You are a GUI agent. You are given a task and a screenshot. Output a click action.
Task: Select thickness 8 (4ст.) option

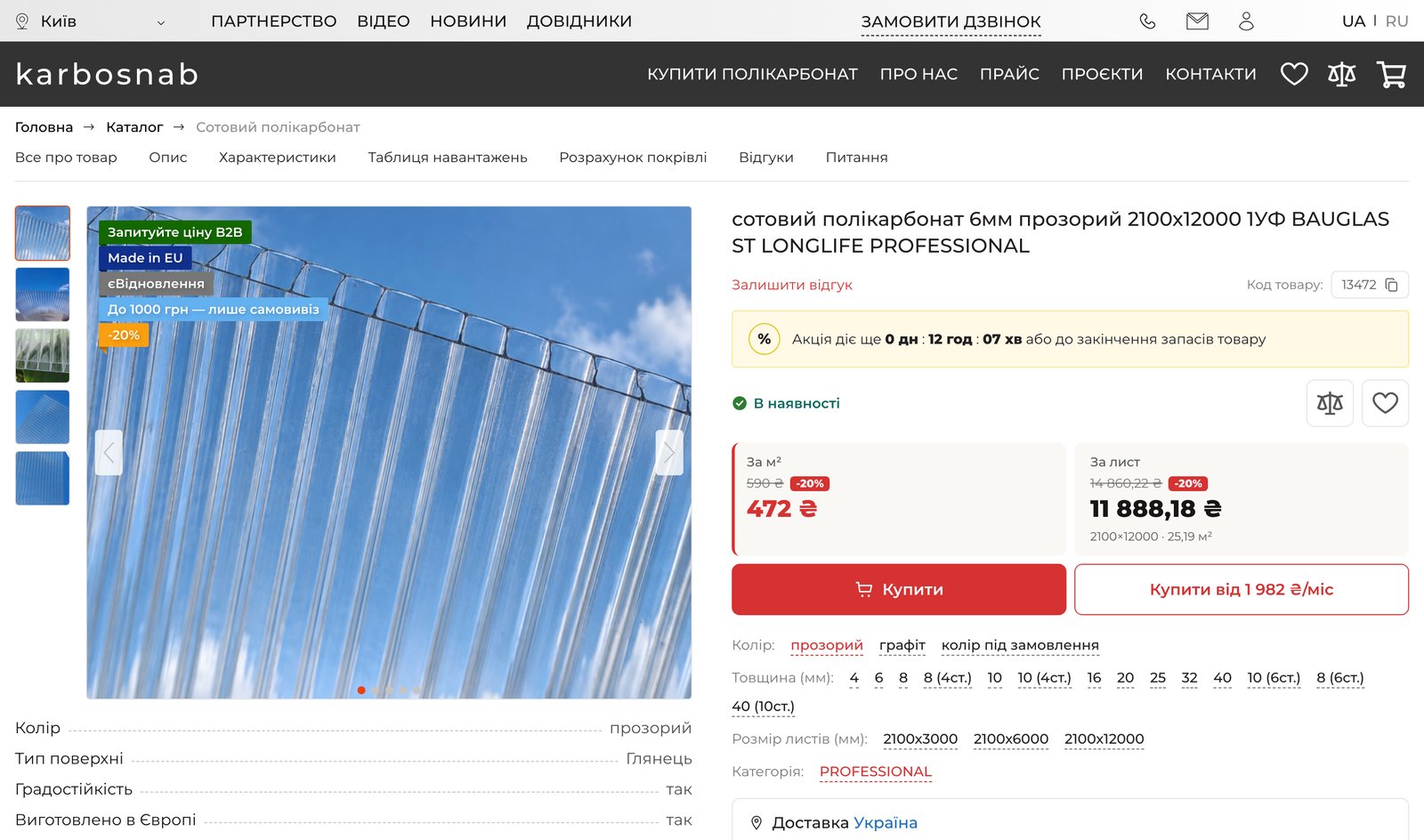point(947,678)
